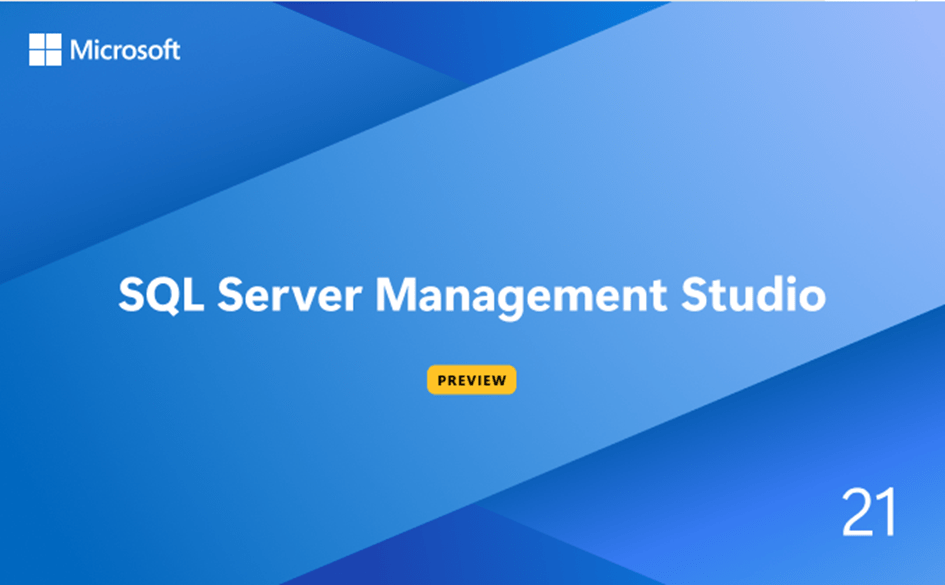Click the top-right square of Microsoft logo

(x=53, y=41)
